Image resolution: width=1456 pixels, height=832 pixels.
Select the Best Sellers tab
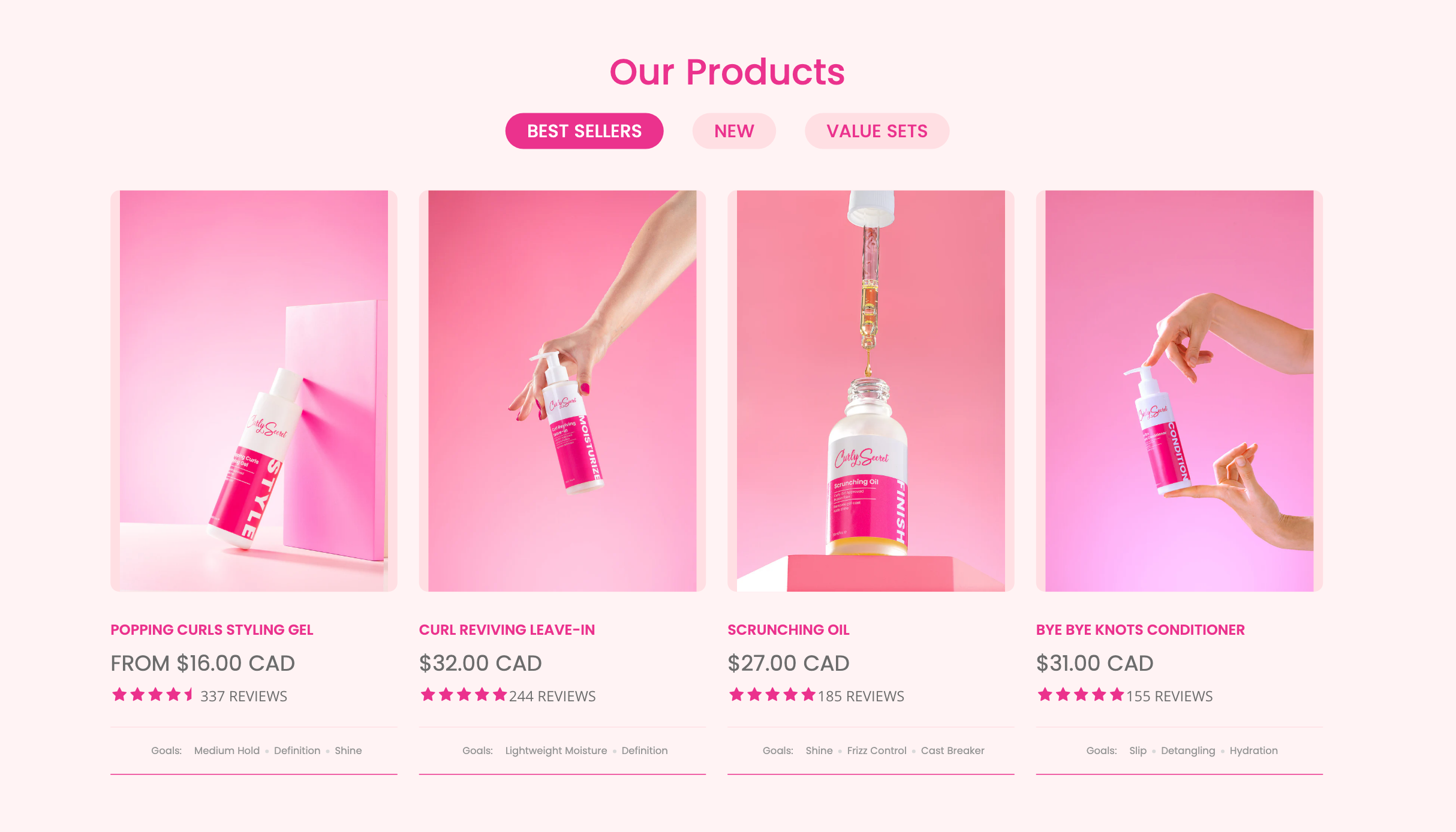[x=584, y=131]
